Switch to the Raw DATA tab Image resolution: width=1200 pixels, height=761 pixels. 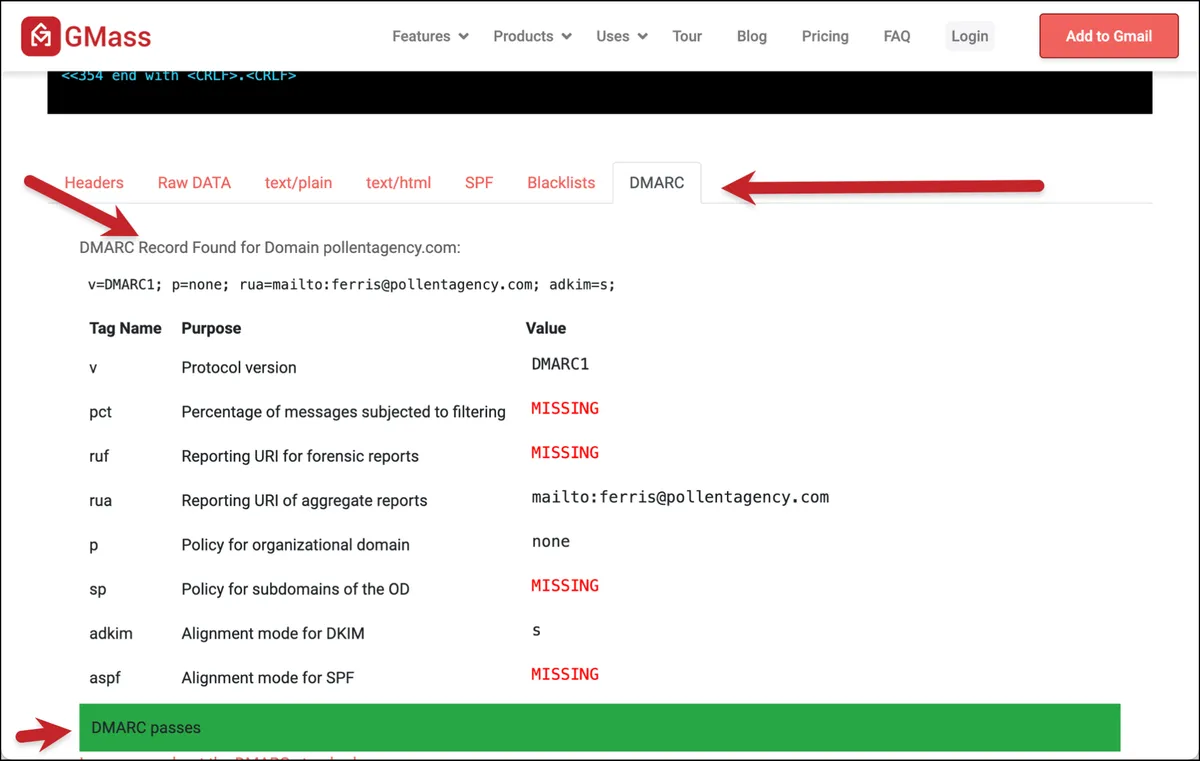click(194, 183)
